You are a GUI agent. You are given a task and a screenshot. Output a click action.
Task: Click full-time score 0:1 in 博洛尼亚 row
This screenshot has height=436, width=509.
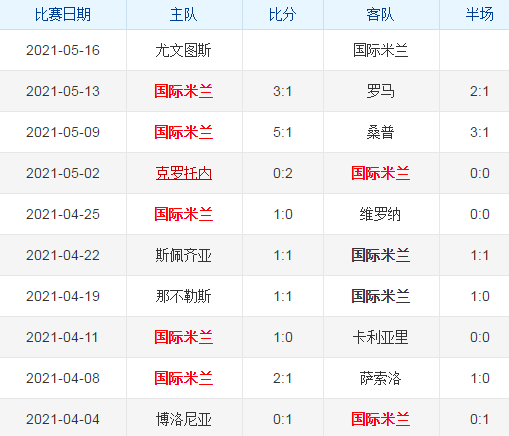(x=283, y=419)
